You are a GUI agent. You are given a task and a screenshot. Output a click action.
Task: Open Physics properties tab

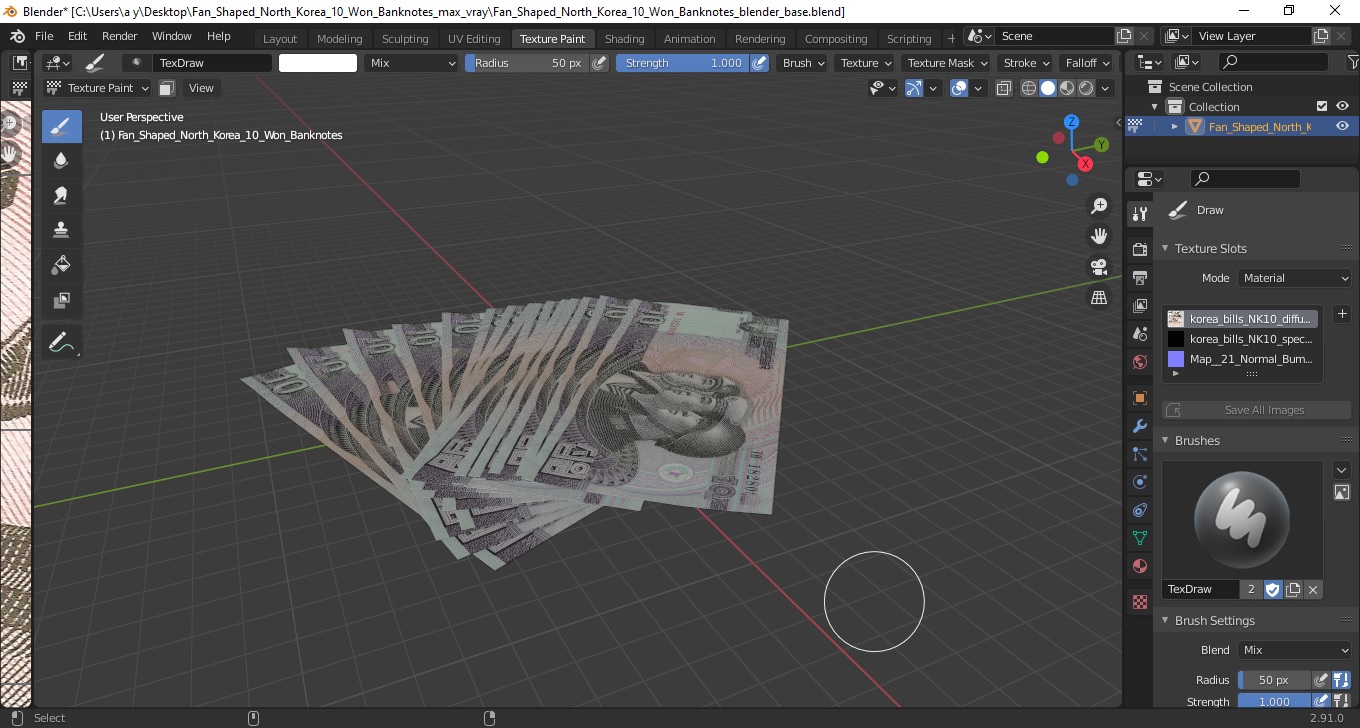[x=1139, y=482]
